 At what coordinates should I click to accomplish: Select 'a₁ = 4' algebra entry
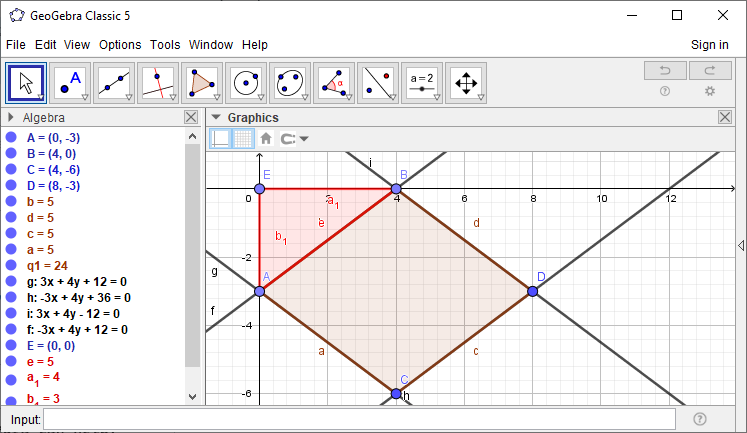43,379
